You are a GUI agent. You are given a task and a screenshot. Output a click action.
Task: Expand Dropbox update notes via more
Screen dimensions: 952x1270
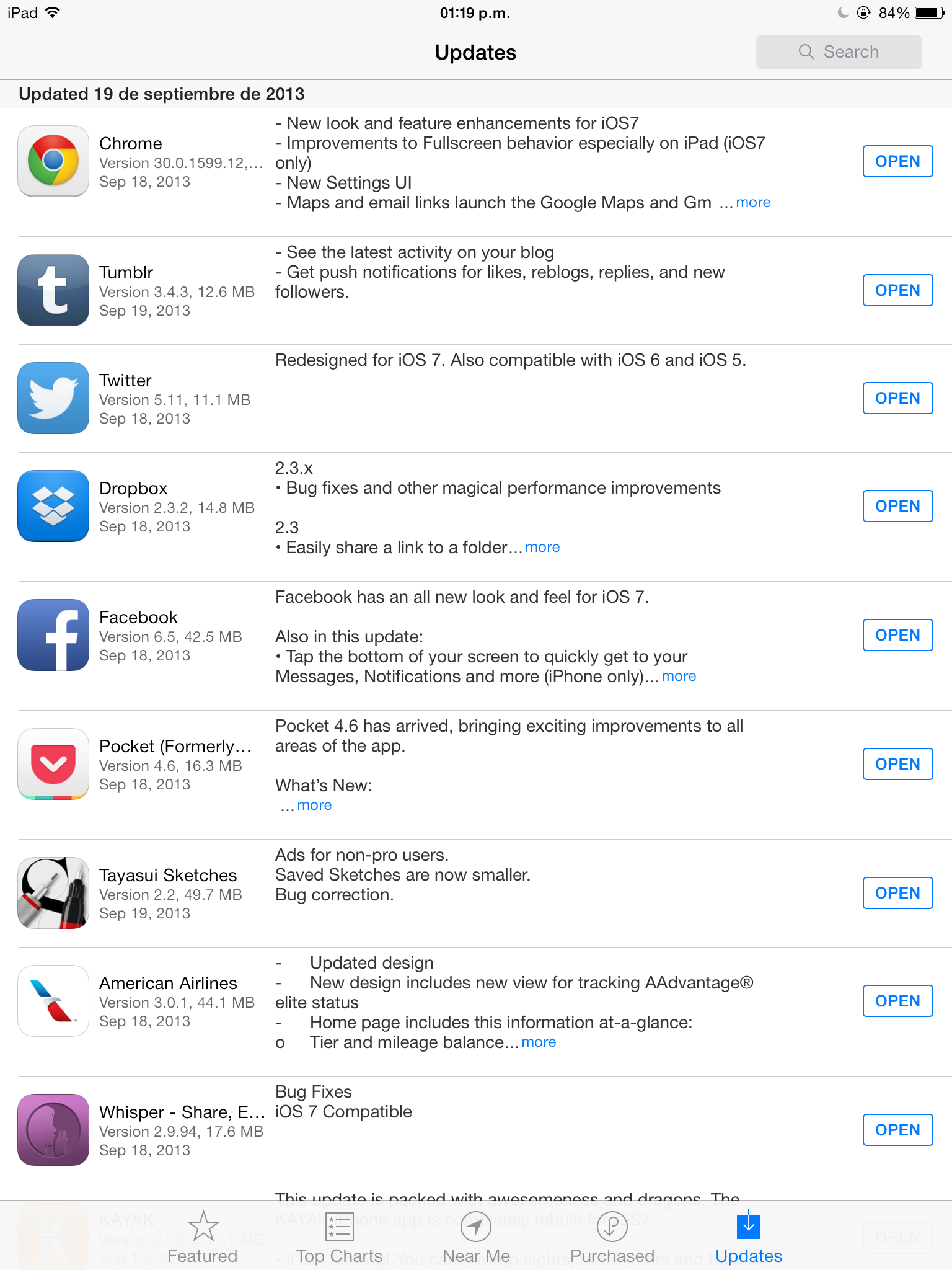[542, 548]
